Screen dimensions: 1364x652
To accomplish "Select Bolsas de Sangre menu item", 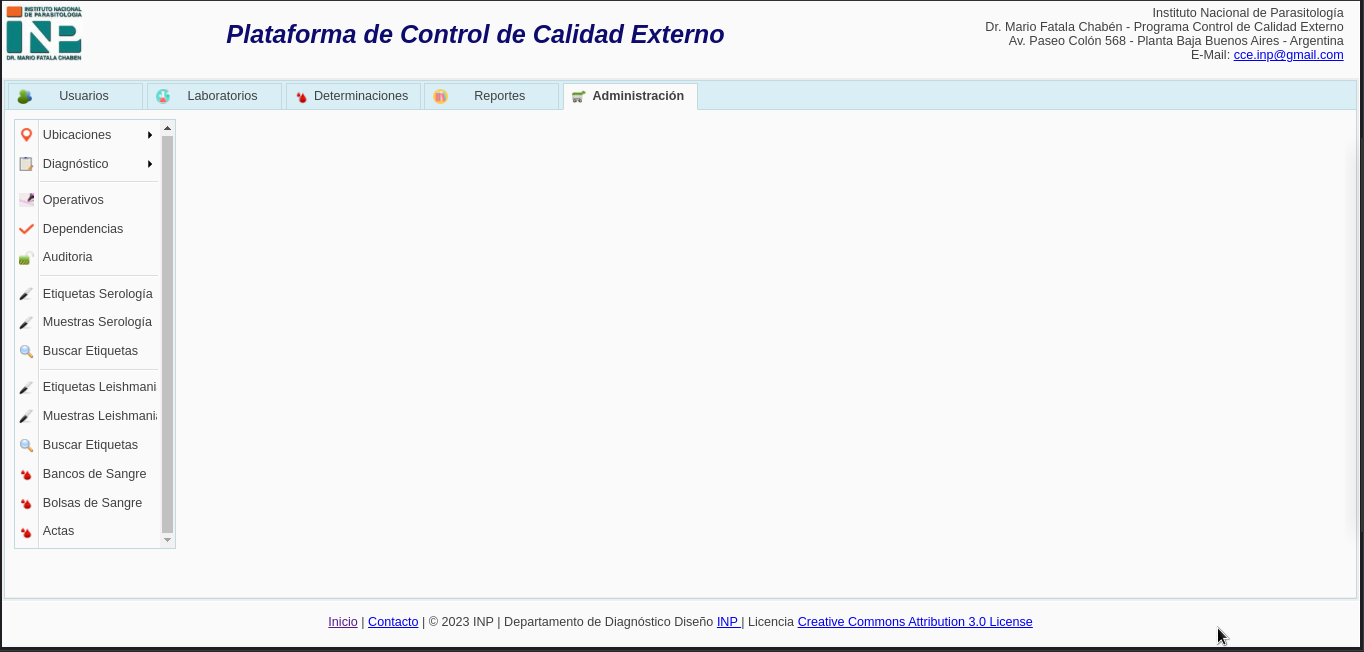I will click(x=92, y=503).
